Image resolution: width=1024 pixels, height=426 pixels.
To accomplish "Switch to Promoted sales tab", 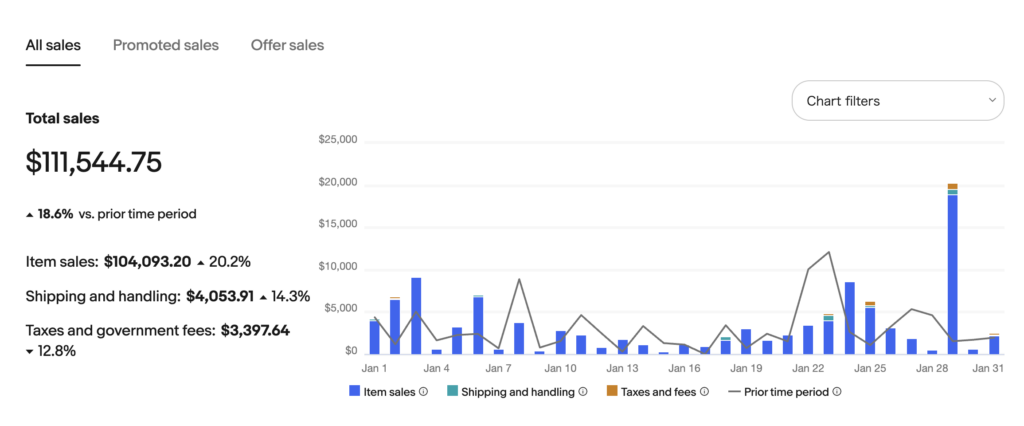I will pos(166,45).
